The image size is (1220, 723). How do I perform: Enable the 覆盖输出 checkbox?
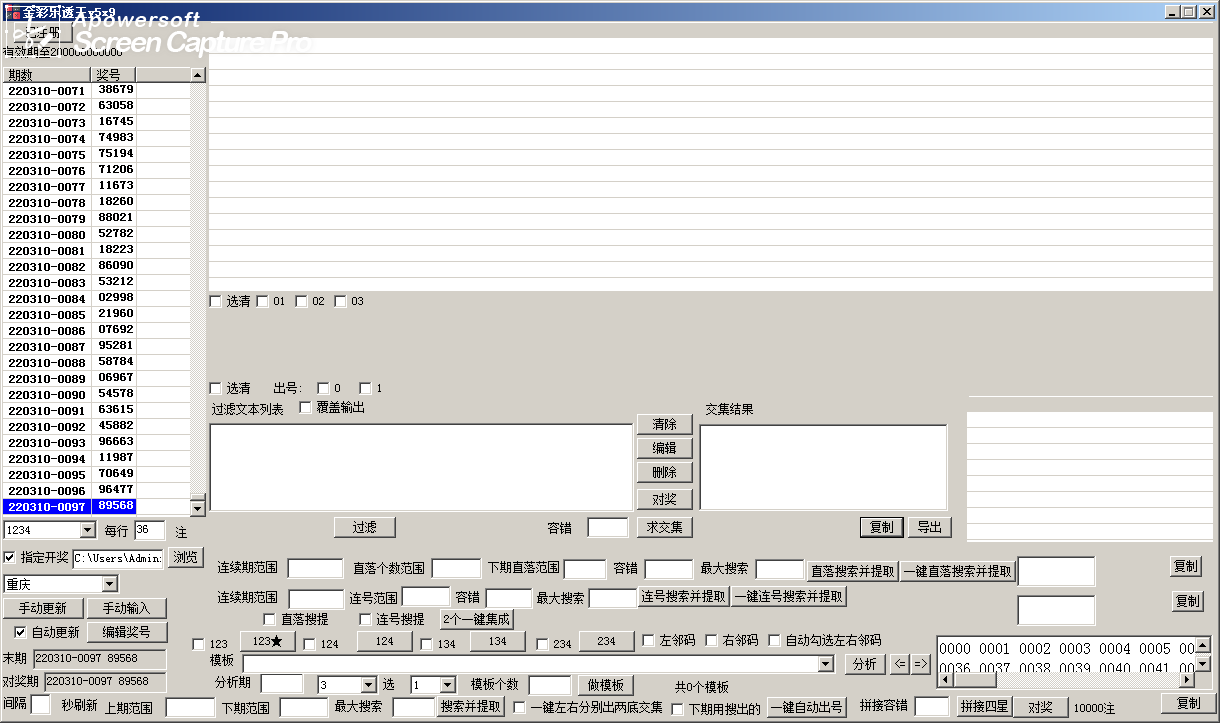click(306, 408)
